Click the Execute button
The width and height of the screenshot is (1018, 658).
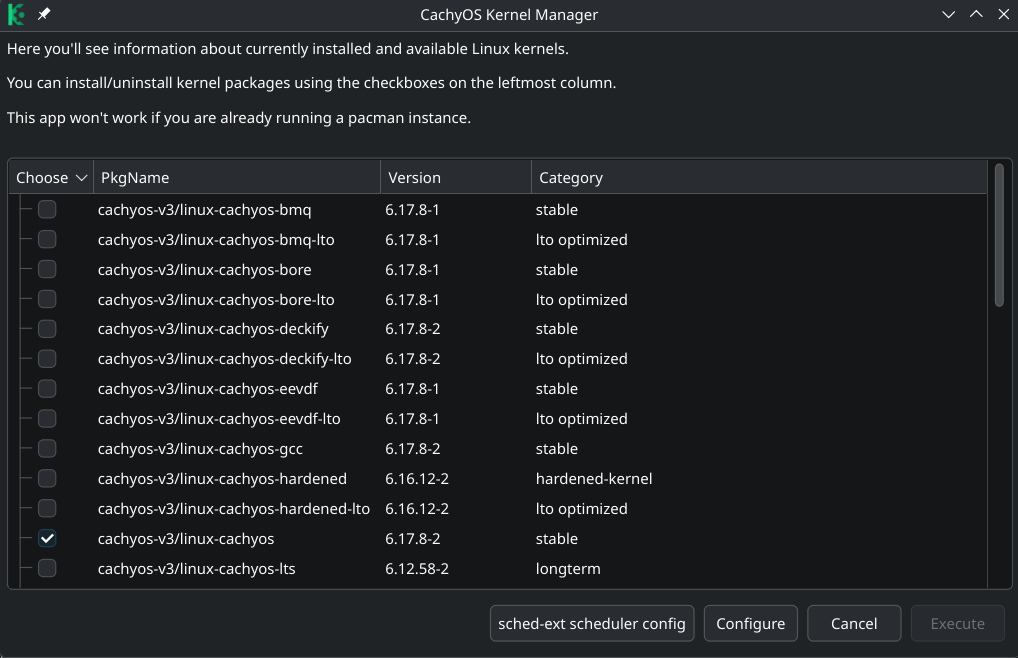957,623
